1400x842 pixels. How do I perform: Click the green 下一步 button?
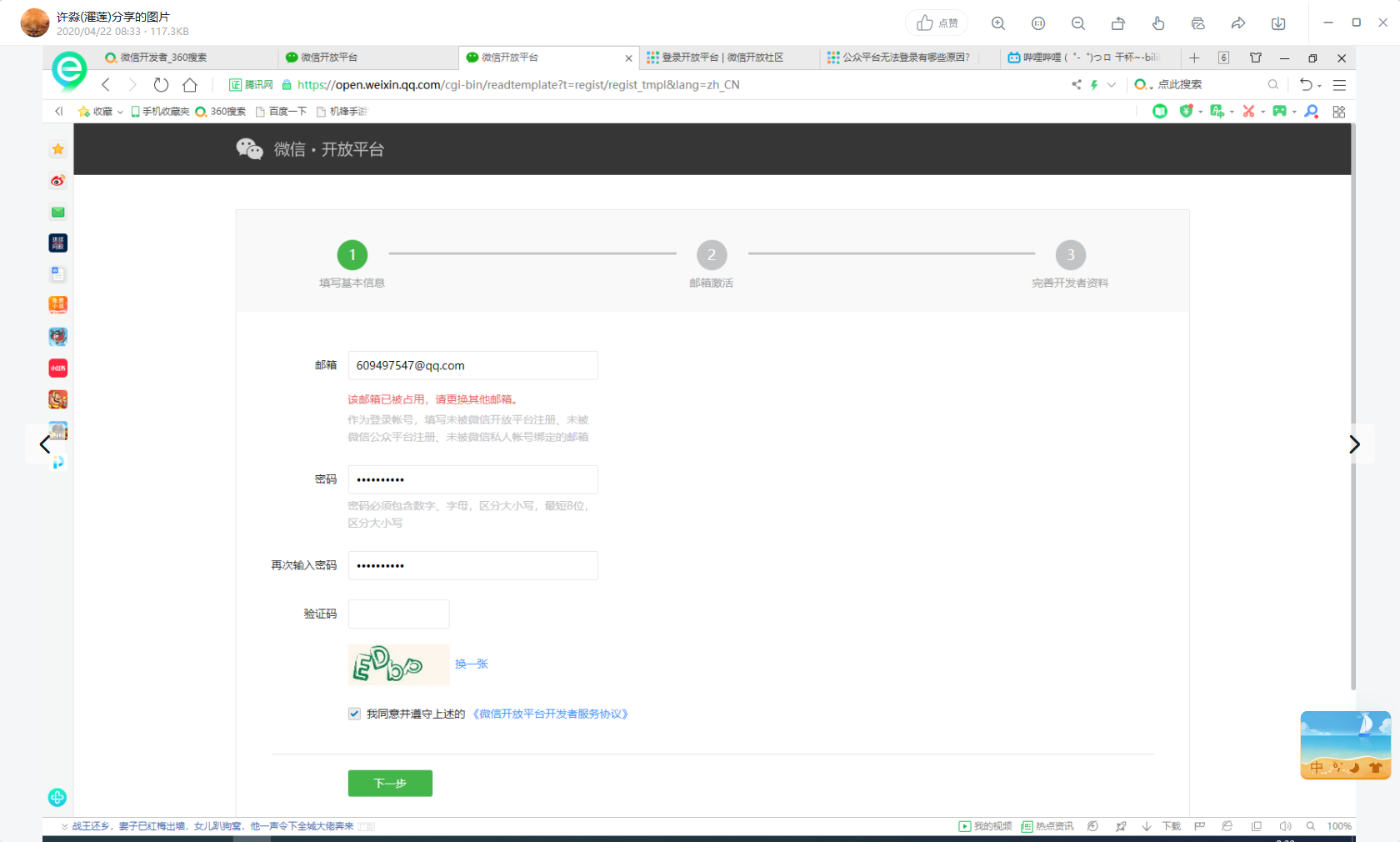390,783
